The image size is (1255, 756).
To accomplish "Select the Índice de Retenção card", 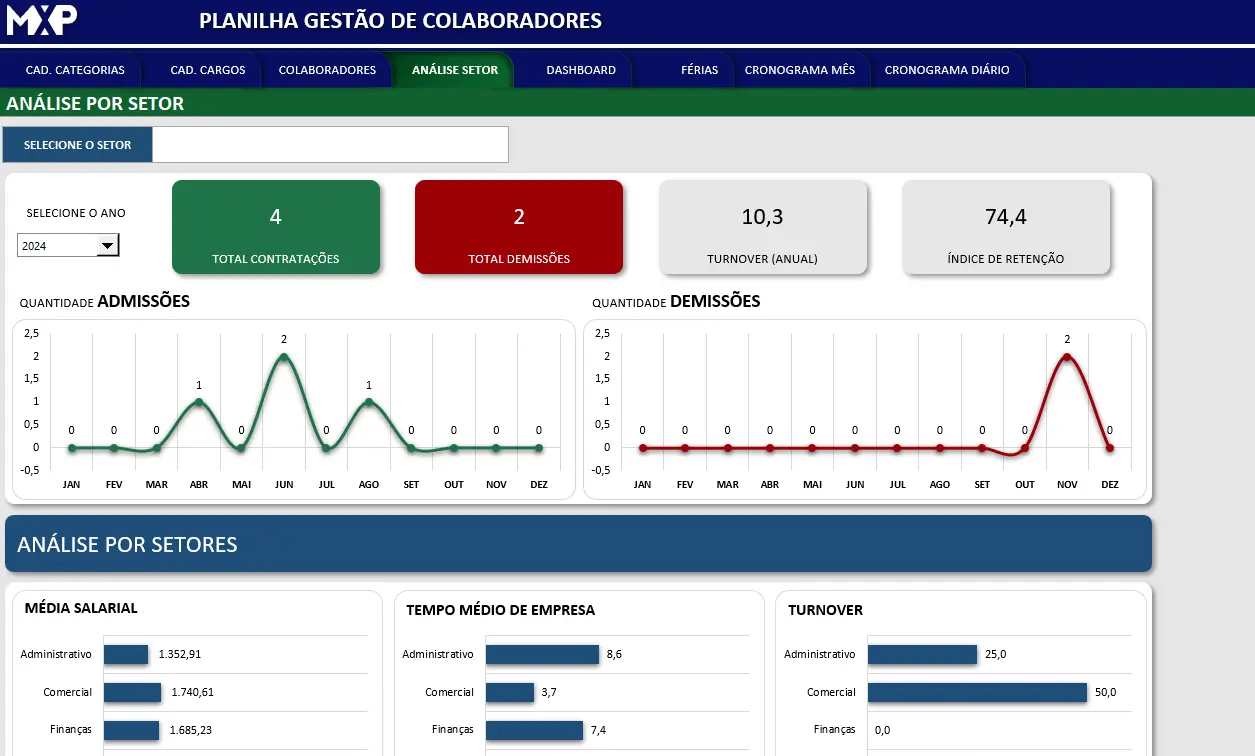I will [x=1006, y=227].
